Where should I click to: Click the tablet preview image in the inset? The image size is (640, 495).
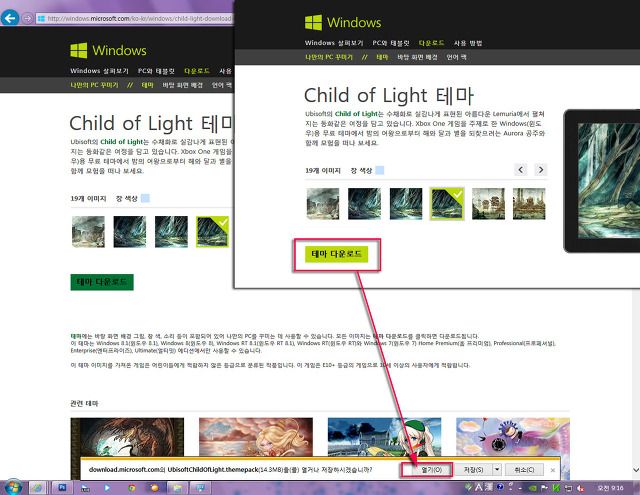tap(604, 181)
